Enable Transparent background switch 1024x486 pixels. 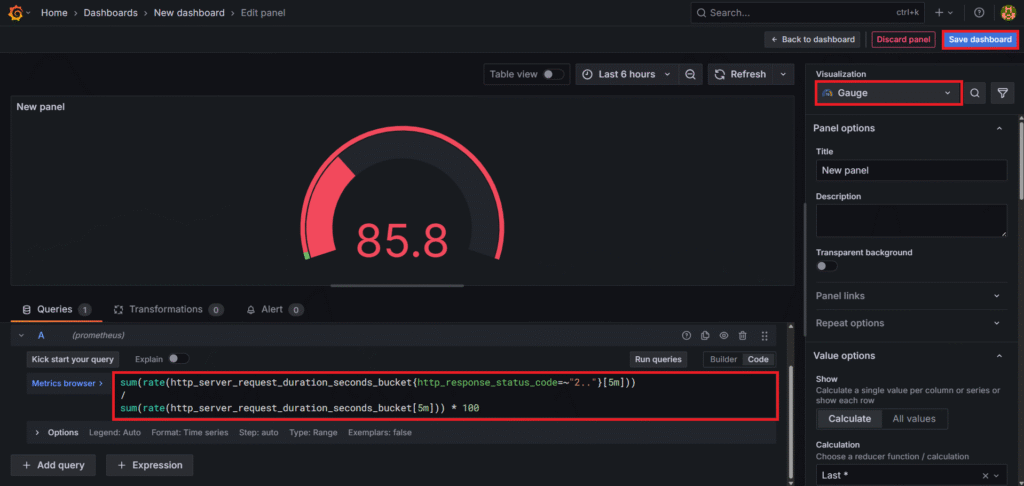[x=826, y=266]
